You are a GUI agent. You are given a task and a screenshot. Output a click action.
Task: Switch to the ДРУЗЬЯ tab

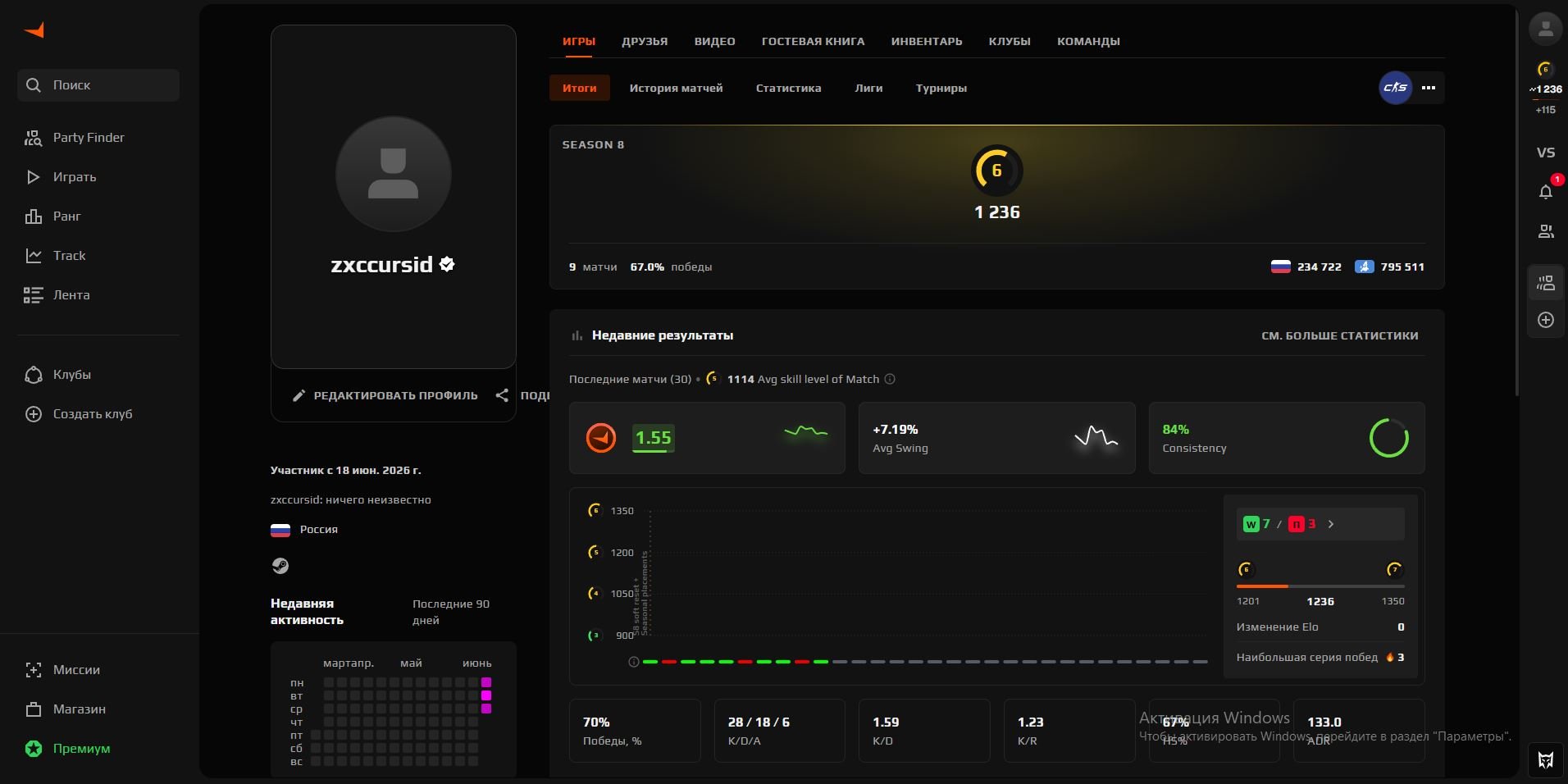click(645, 41)
